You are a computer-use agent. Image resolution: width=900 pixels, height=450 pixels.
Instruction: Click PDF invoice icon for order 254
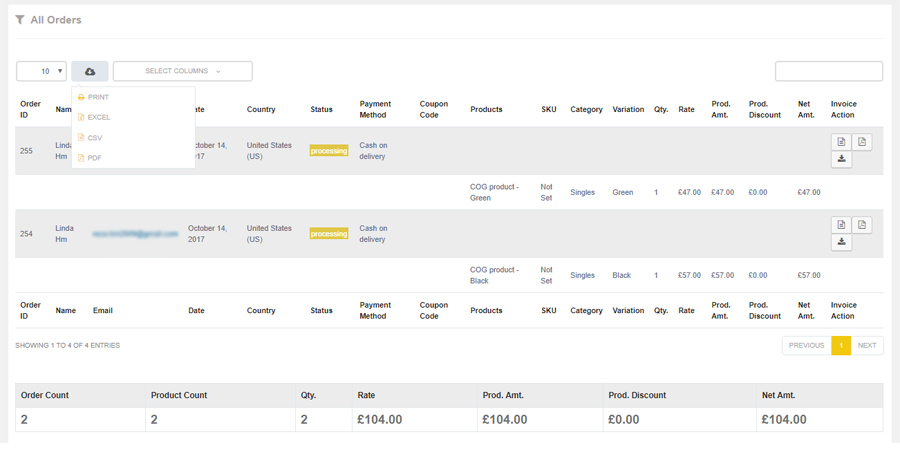click(x=862, y=225)
